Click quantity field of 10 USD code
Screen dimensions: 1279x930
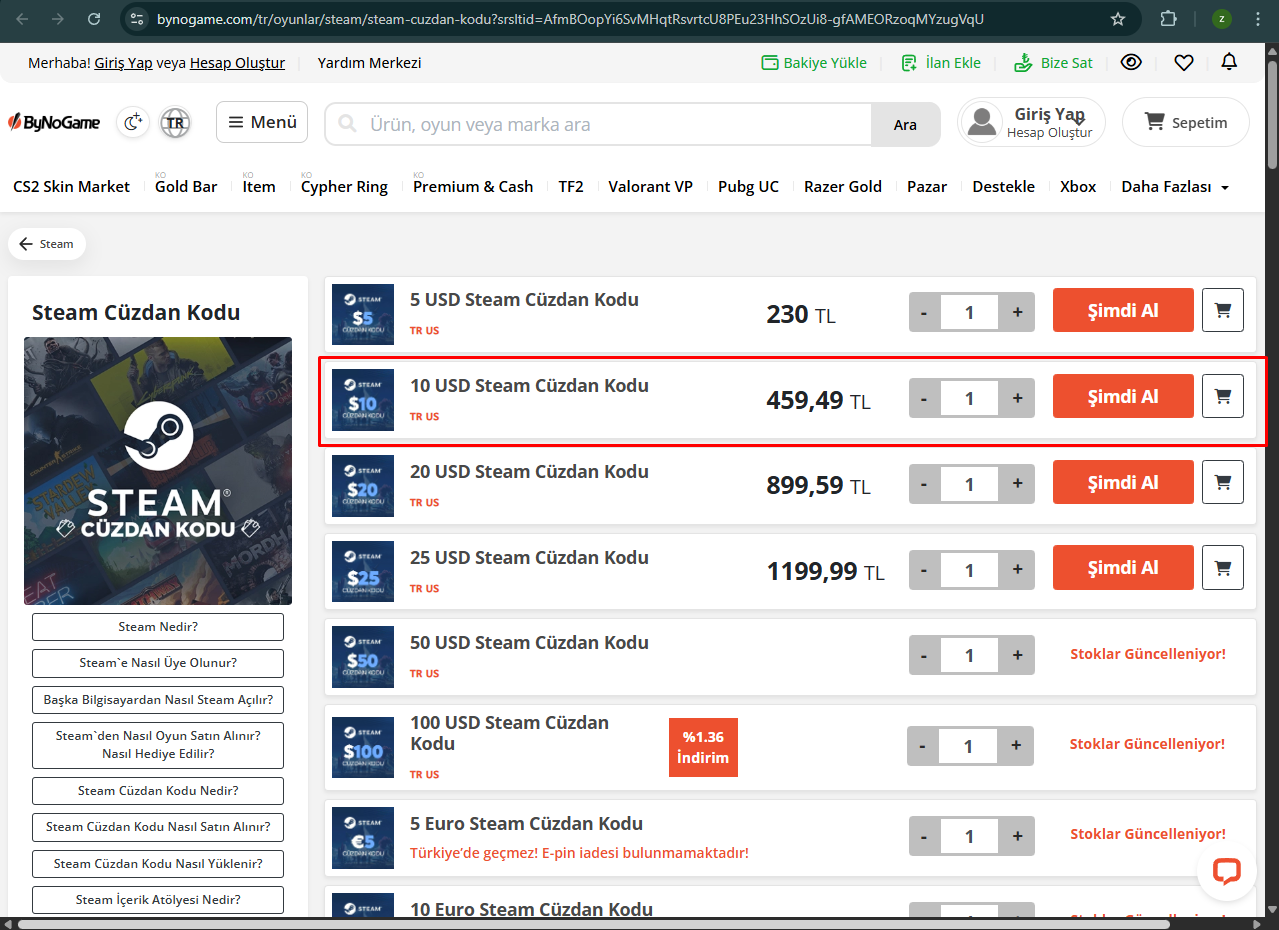(969, 398)
